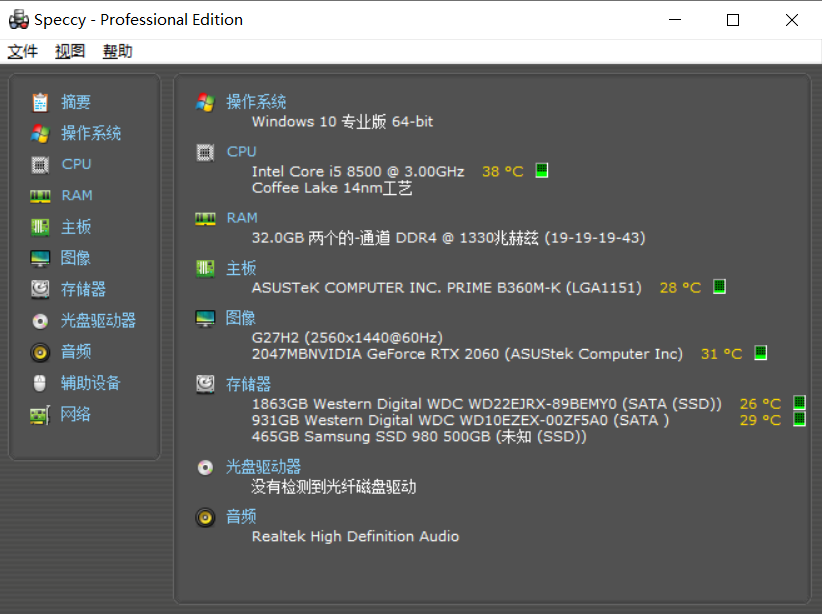Image resolution: width=822 pixels, height=614 pixels.
Task: Click the ASUSTeK PRIME B360M-K line
Action: point(447,288)
